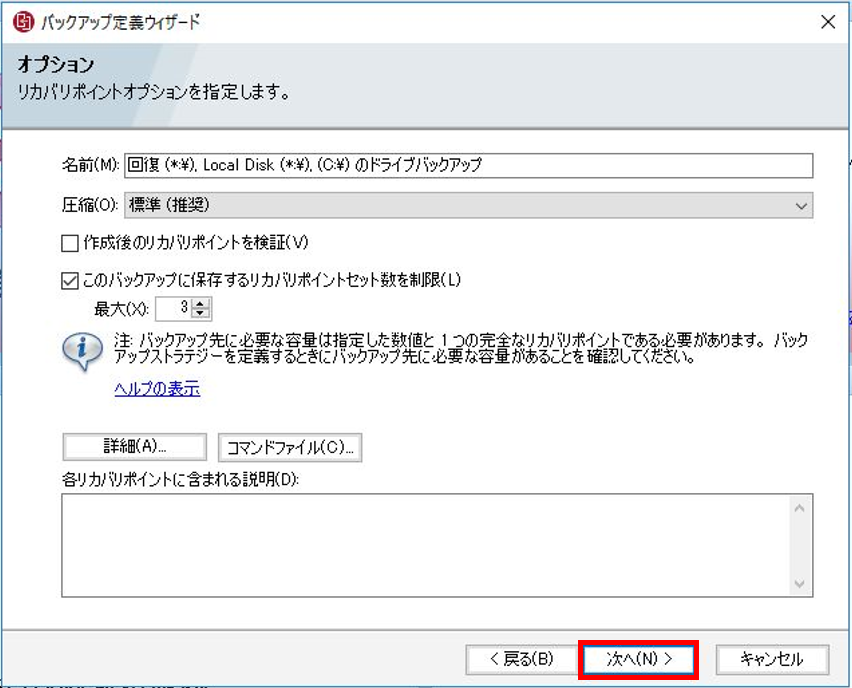Image resolution: width=852 pixels, height=688 pixels.
Task: Go back with the 戻る(B) button
Action: point(521,659)
